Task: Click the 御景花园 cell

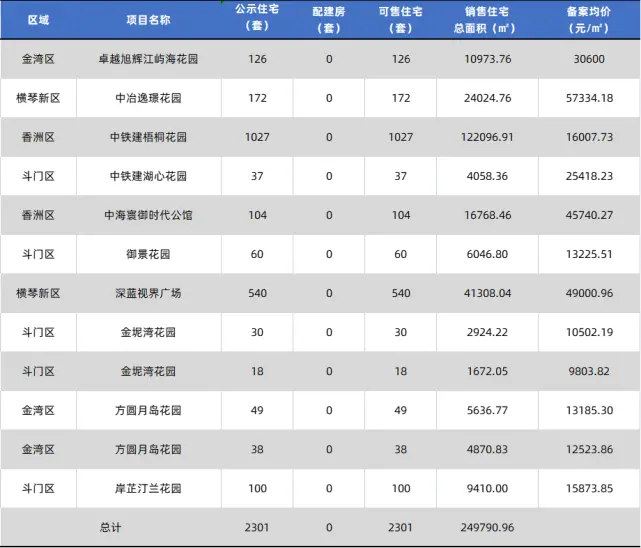Action: click(148, 254)
